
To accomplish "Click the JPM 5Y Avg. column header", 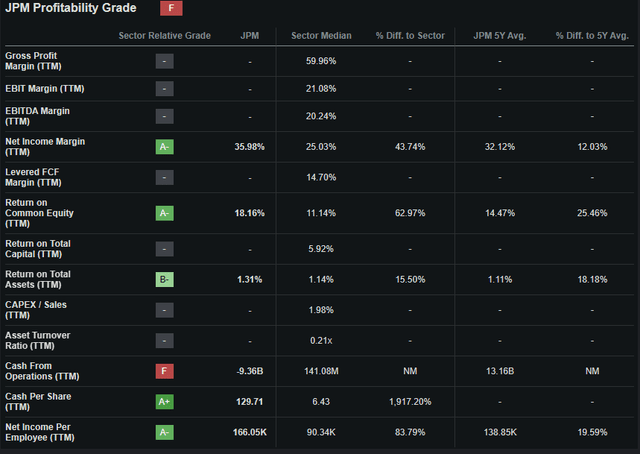I will [x=500, y=36].
